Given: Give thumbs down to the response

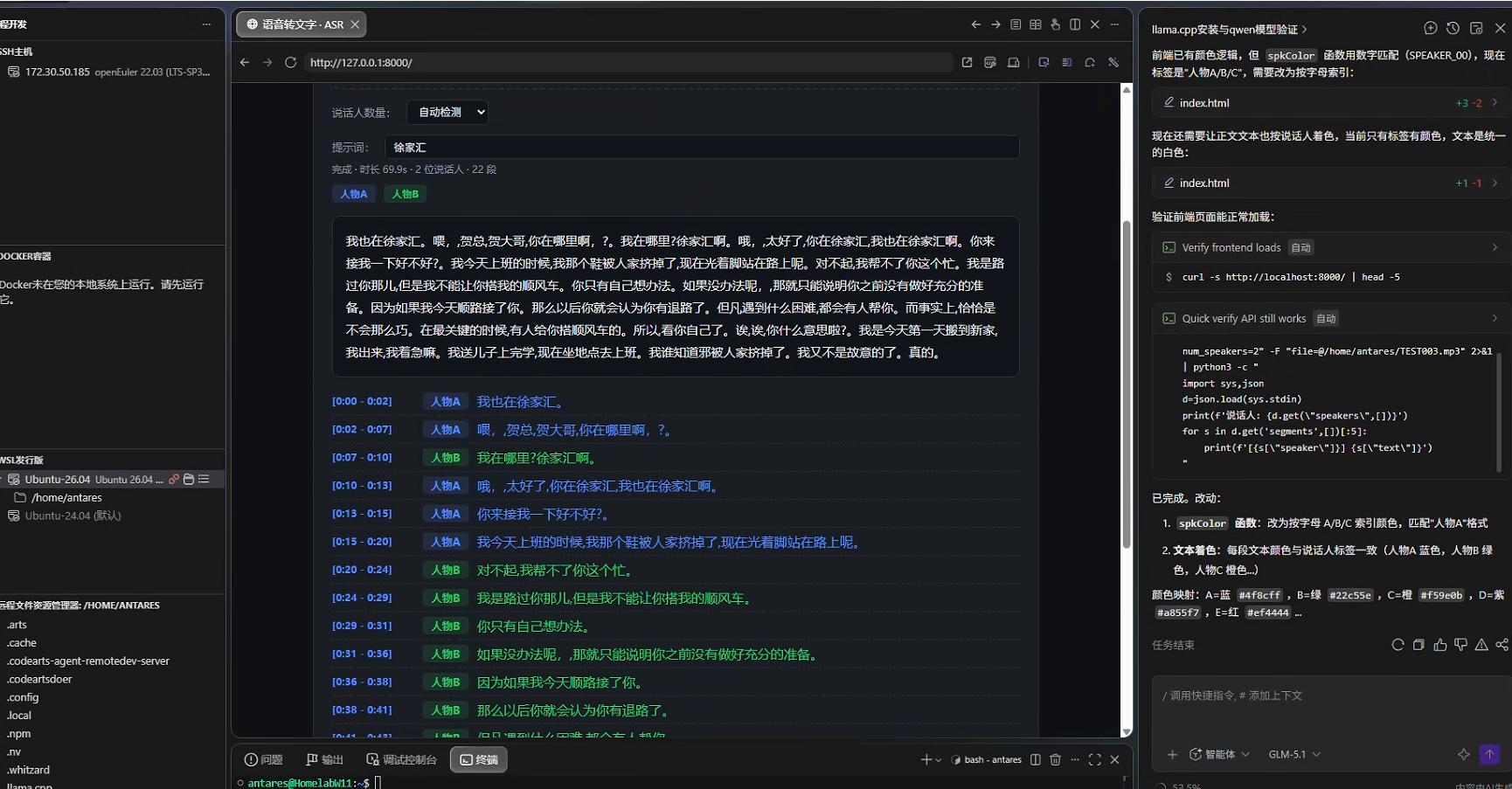Looking at the screenshot, I should [1460, 645].
